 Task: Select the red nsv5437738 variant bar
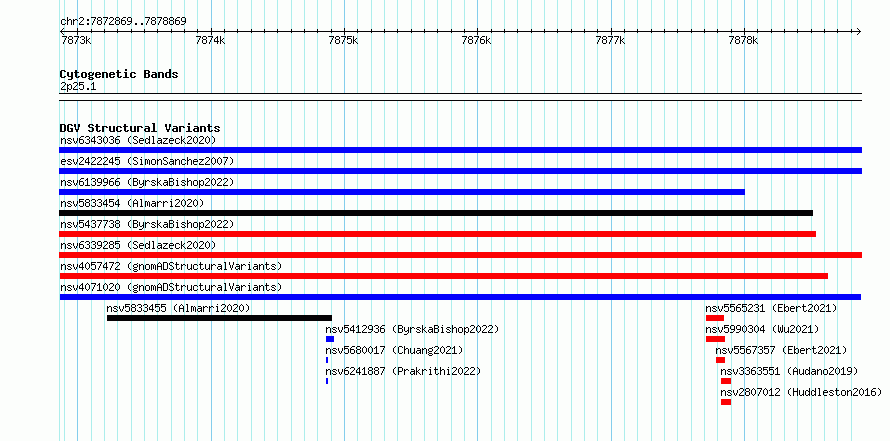(x=438, y=234)
